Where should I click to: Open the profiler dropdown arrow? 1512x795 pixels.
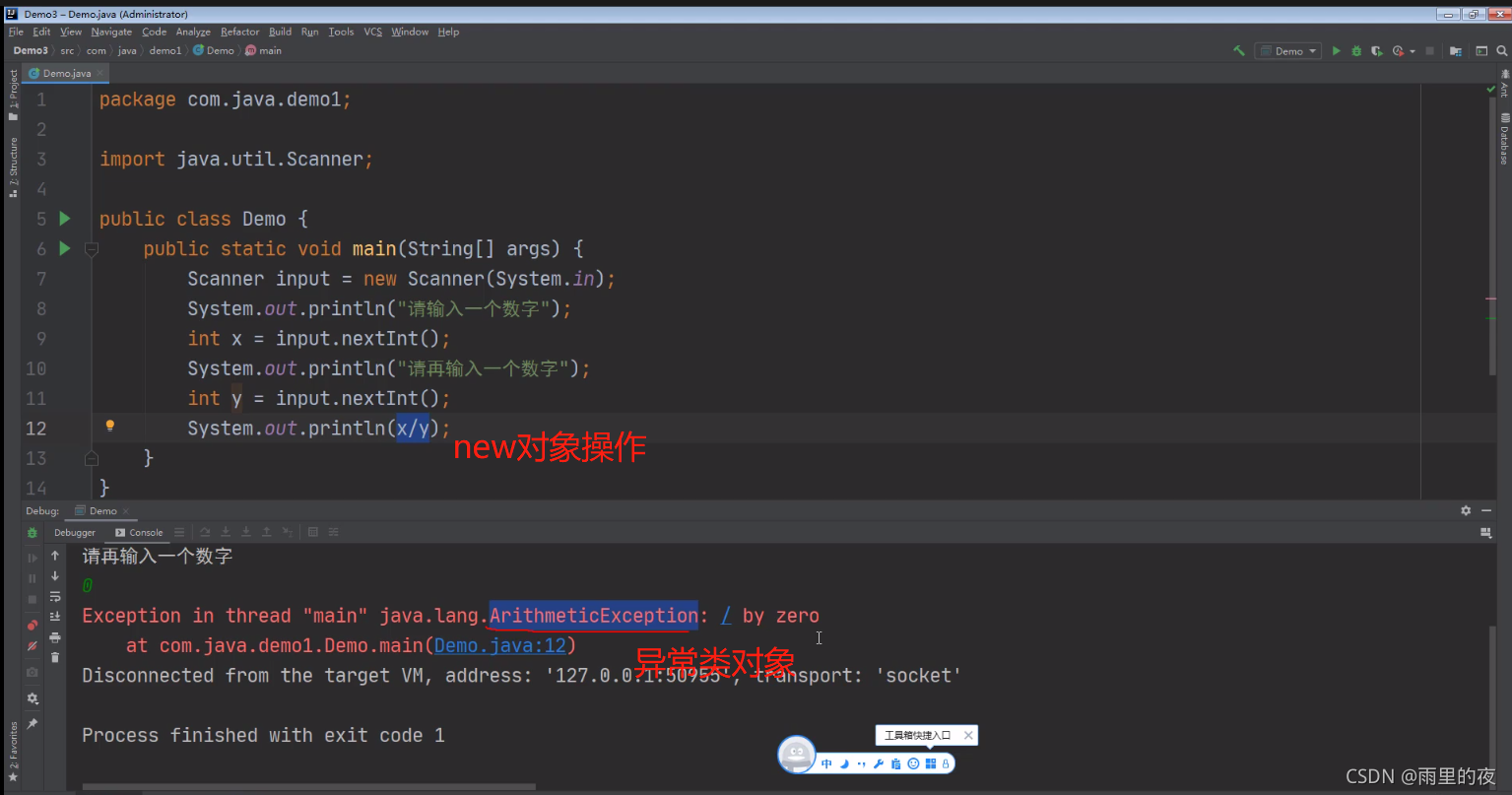pos(1412,50)
